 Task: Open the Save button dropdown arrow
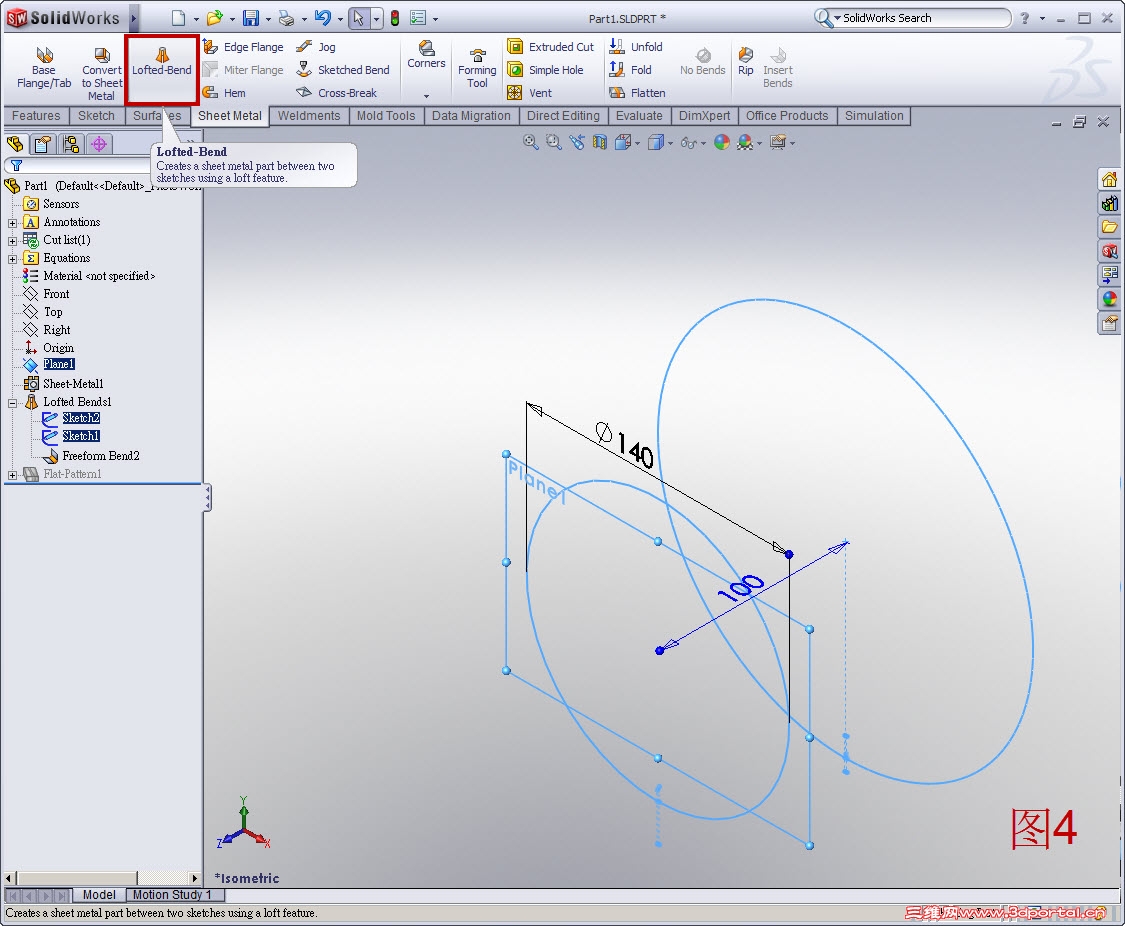tap(268, 19)
